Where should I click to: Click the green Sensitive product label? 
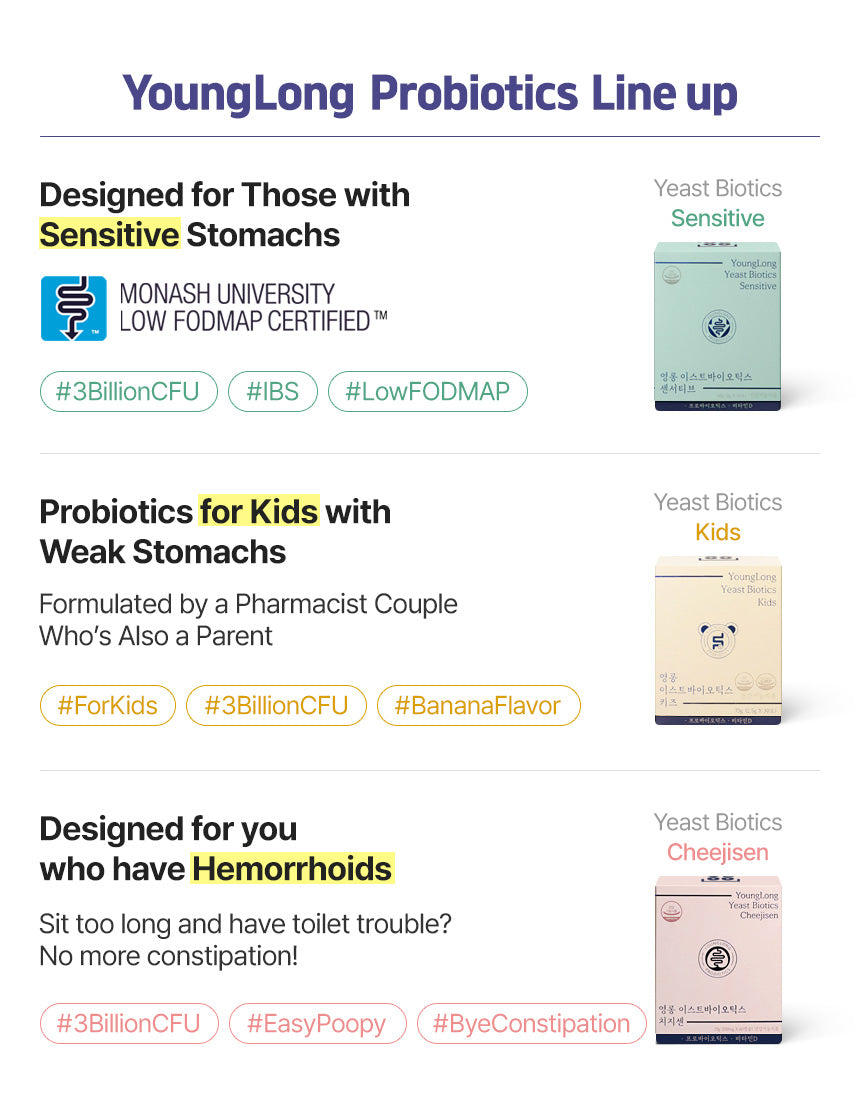click(x=718, y=218)
